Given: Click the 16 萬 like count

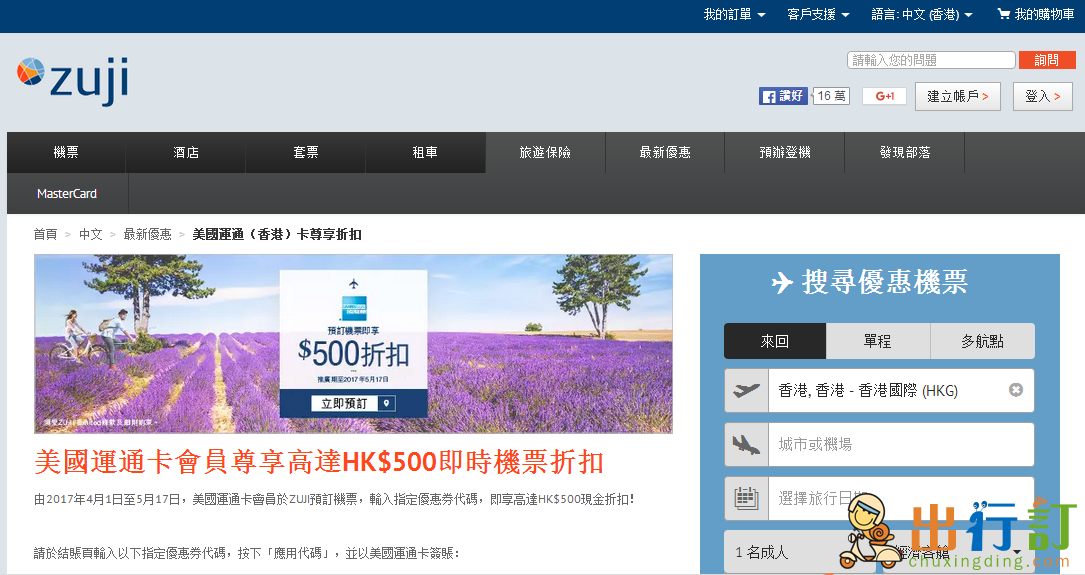Looking at the screenshot, I should [x=831, y=96].
